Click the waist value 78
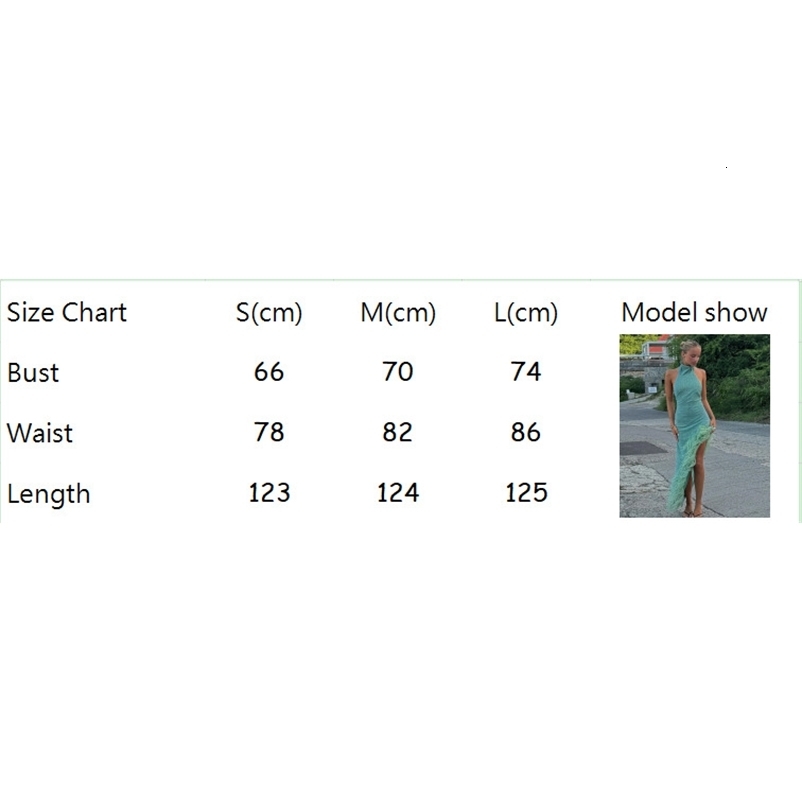 [269, 432]
